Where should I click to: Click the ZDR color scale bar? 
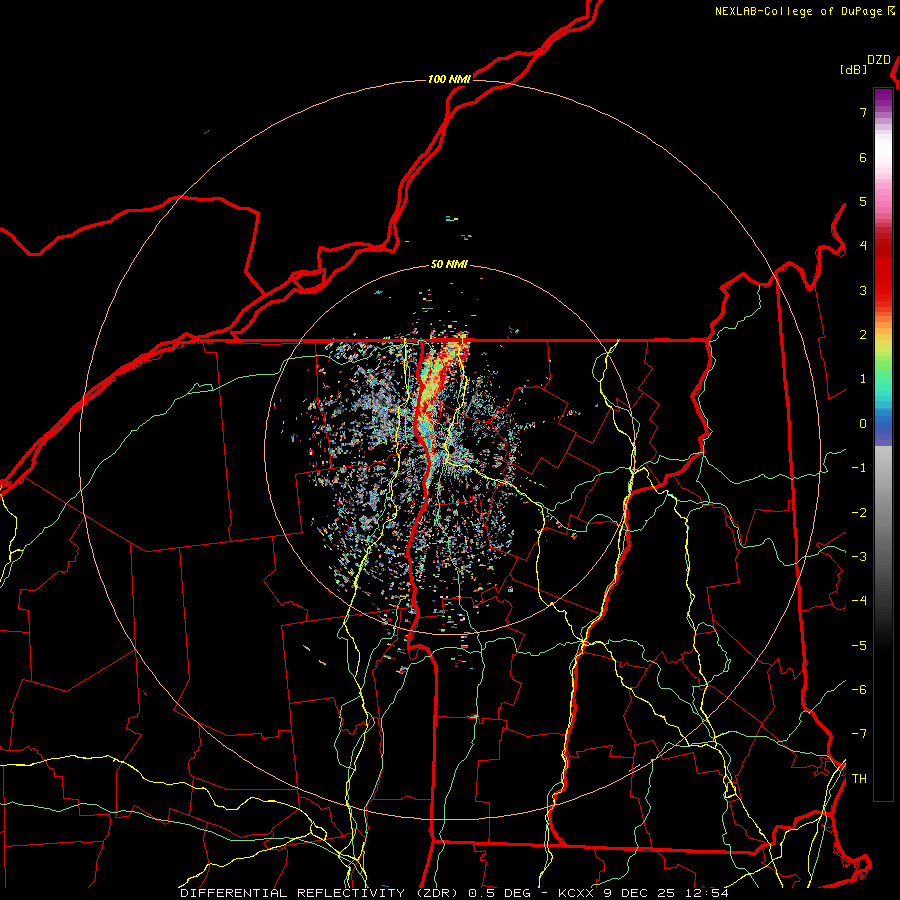tap(883, 444)
